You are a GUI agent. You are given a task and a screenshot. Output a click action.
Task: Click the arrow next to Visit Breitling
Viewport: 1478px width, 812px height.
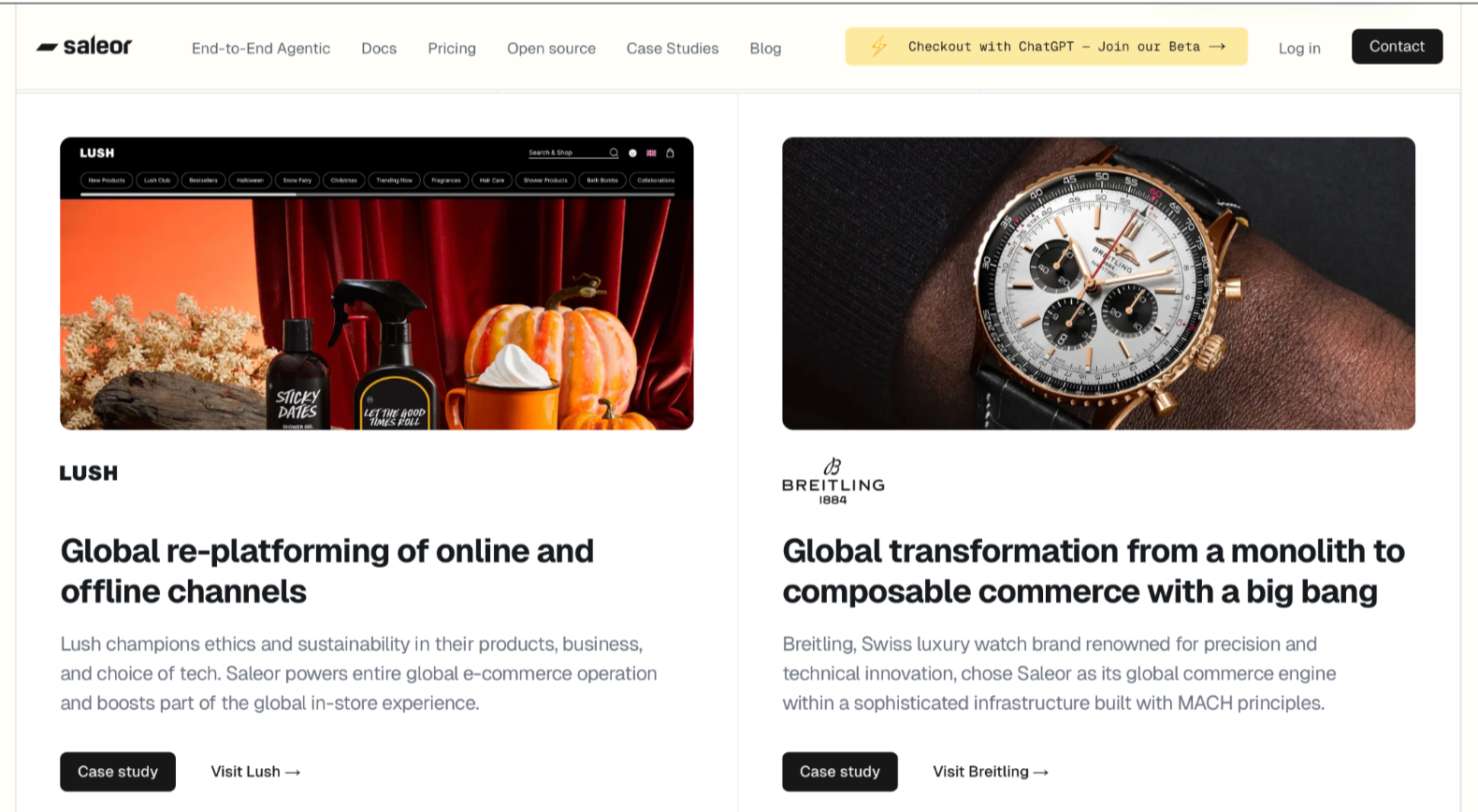coord(1041,772)
